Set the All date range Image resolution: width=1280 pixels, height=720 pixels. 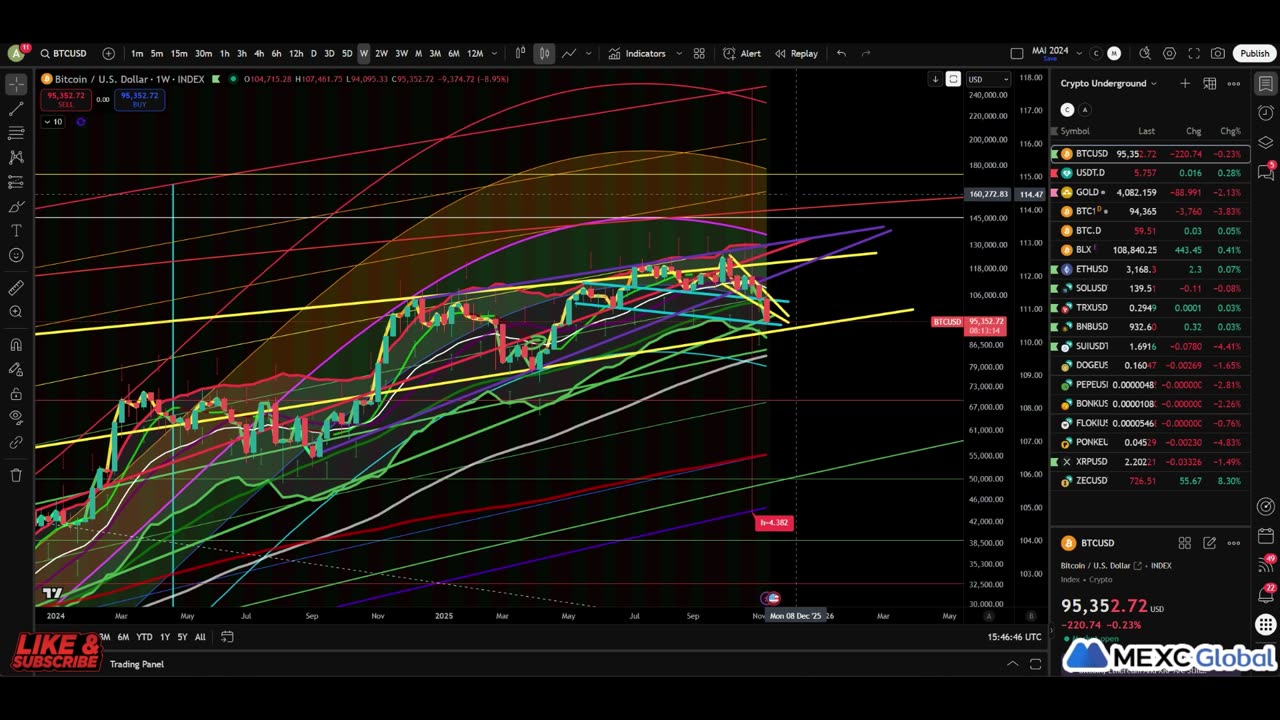click(200, 637)
